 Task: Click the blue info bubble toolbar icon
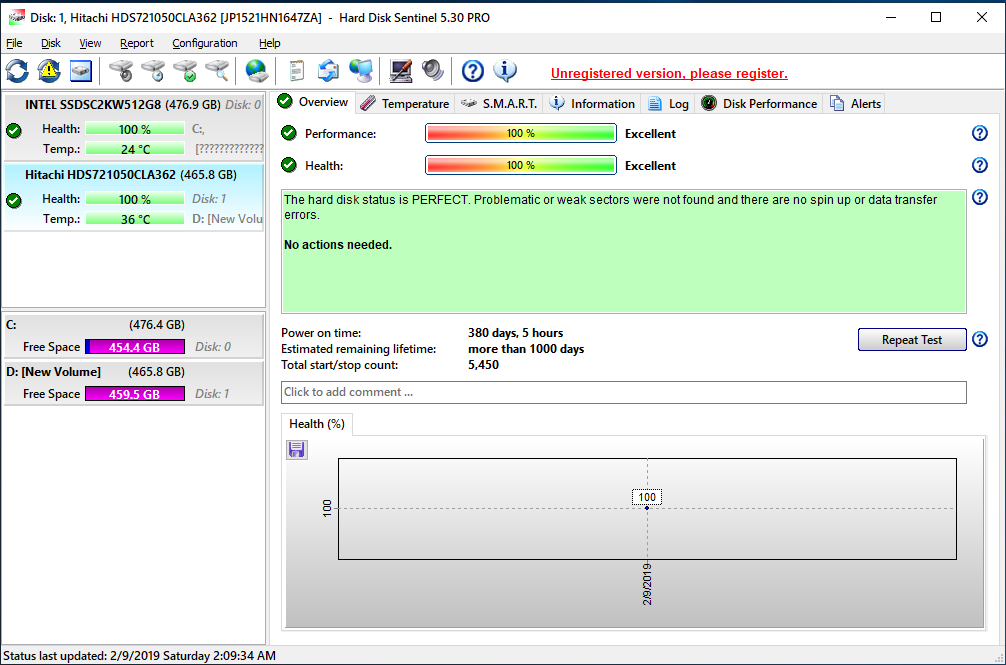point(505,71)
